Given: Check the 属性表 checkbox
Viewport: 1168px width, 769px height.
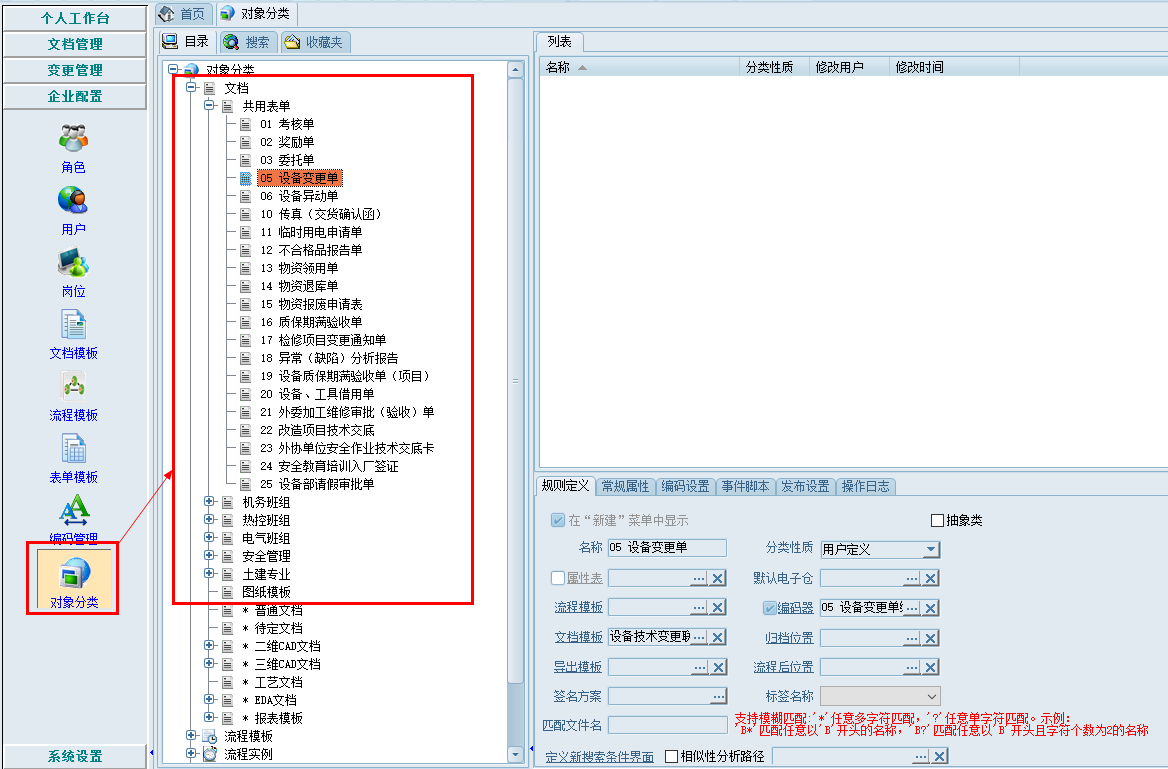Looking at the screenshot, I should (558, 578).
